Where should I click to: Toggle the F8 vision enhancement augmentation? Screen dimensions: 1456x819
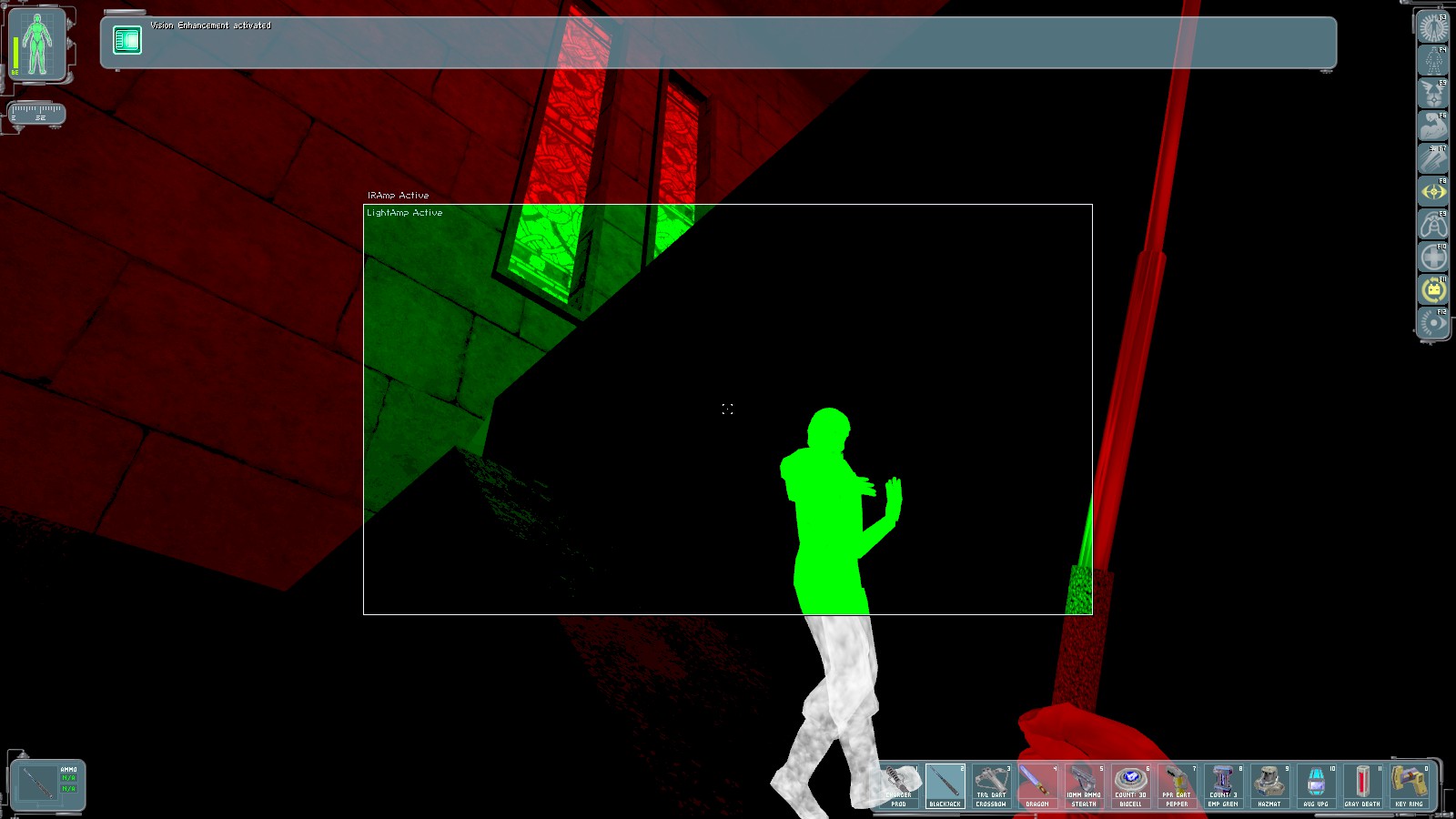1433,191
